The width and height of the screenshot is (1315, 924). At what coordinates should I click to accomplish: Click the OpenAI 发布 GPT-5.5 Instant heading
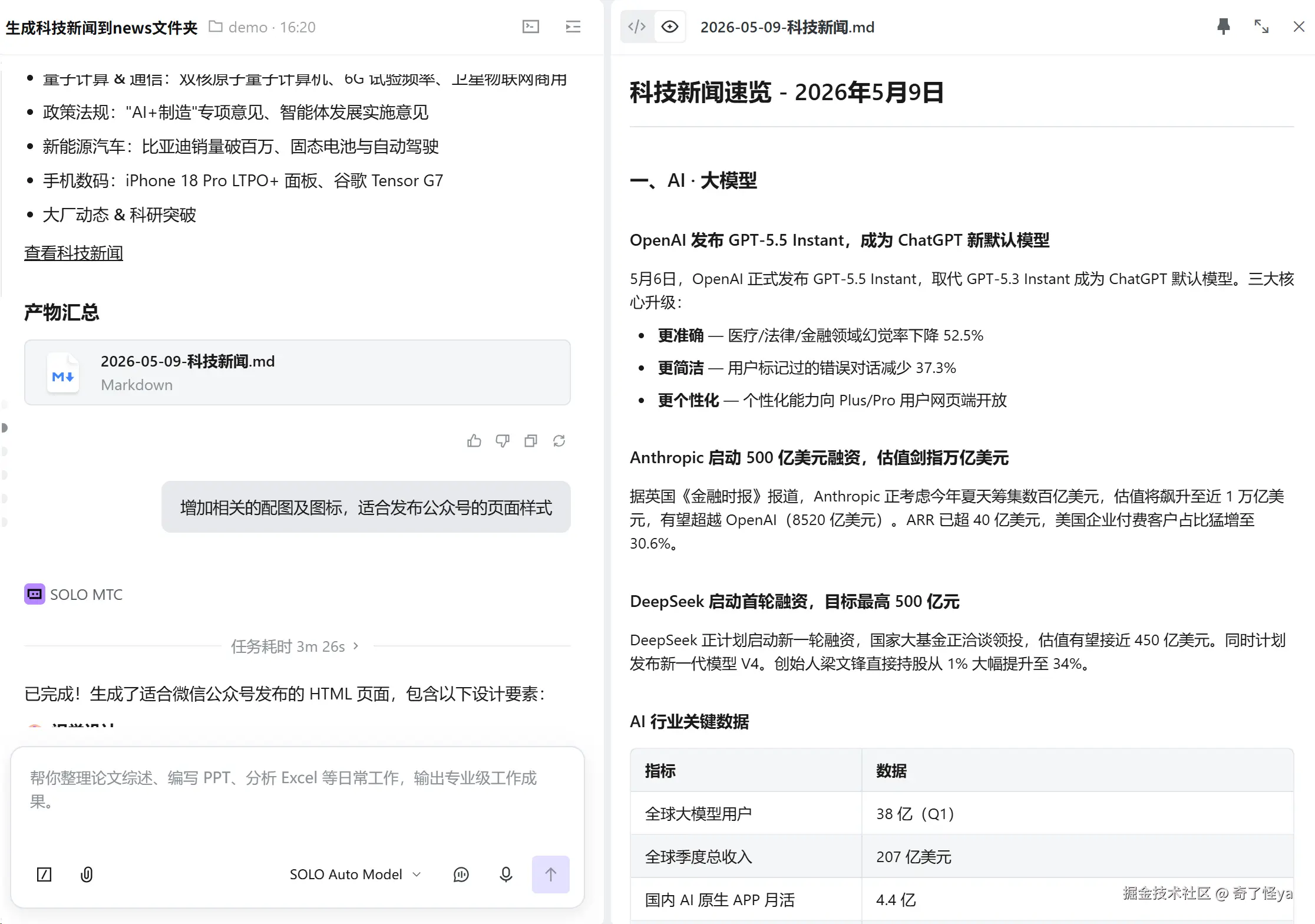pyautogui.click(x=840, y=240)
